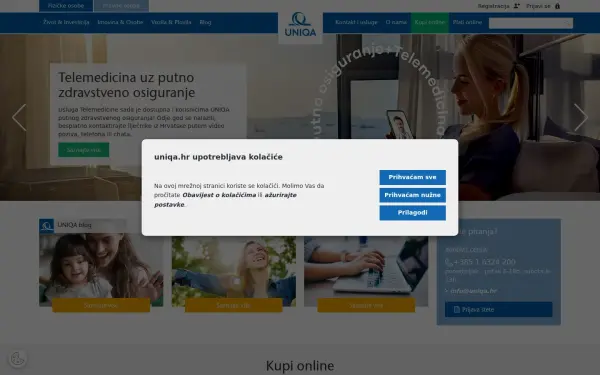600x375 pixels.
Task: Click Plati online menu item
Action: [x=467, y=22]
